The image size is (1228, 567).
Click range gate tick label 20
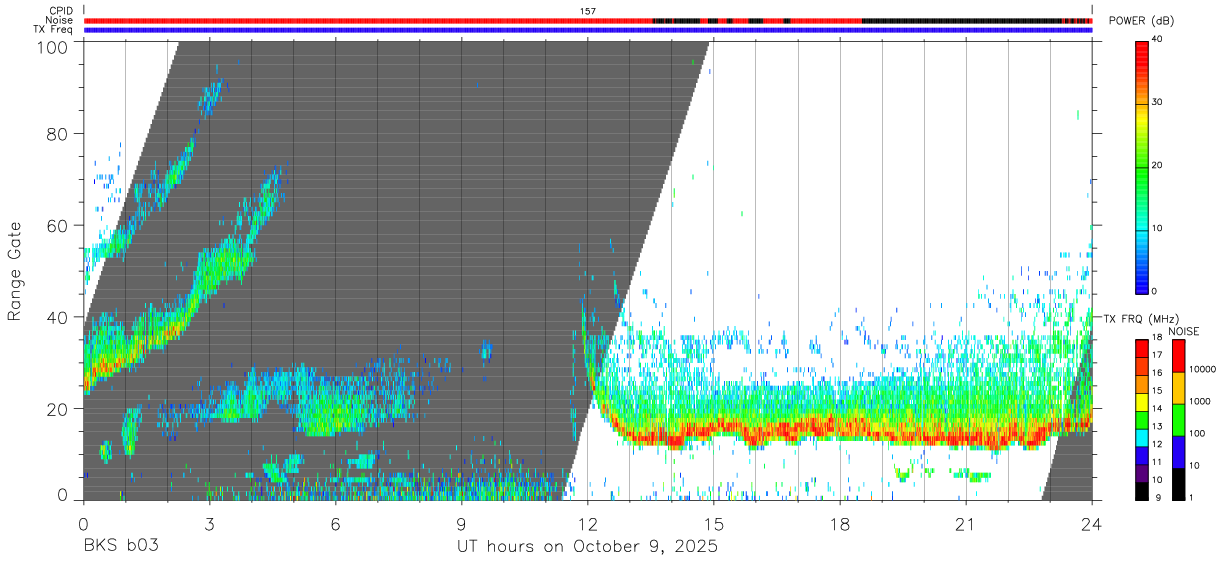58,409
